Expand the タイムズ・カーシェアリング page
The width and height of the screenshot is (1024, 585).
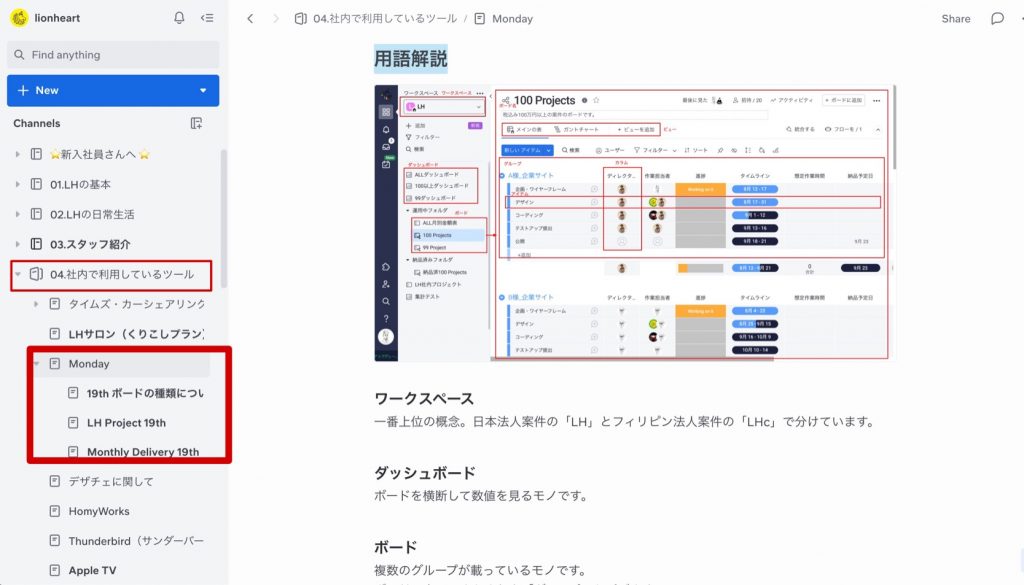tap(36, 304)
